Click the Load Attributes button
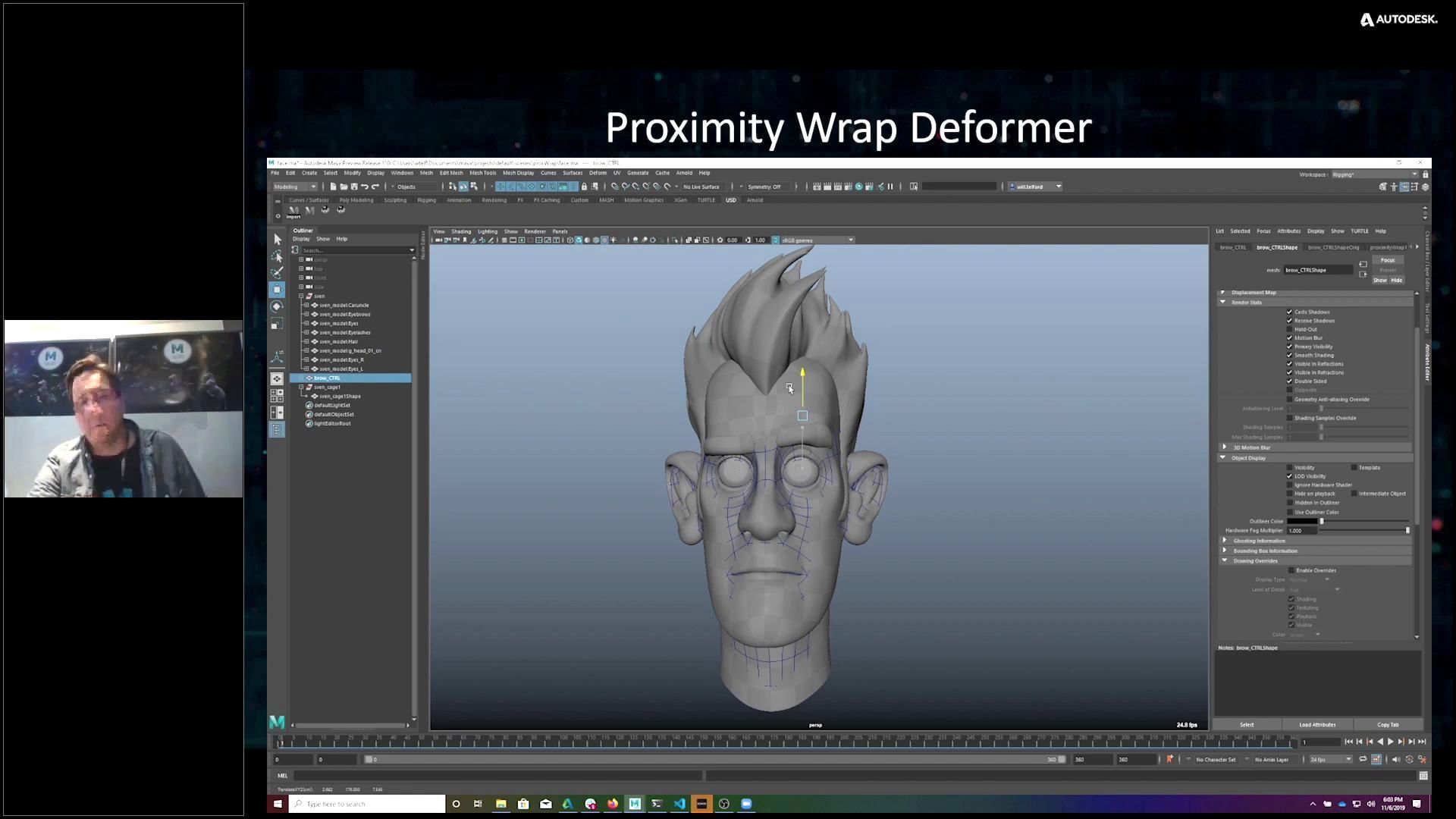 [1317, 725]
